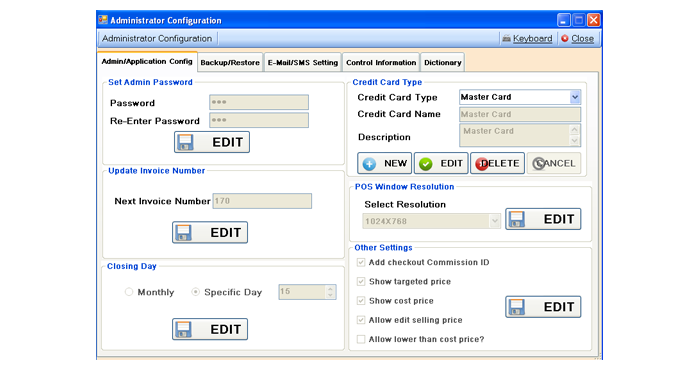Click Description scrollbar down arrow
Screen dimensions: 700x371
click(x=575, y=141)
